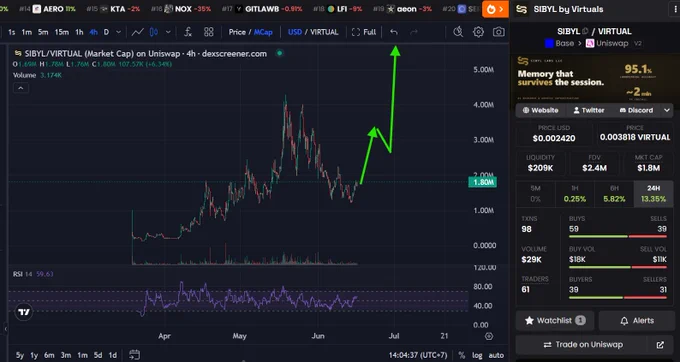Copy SIBYL token address icon
The width and height of the screenshot is (680, 362).
click(x=585, y=31)
